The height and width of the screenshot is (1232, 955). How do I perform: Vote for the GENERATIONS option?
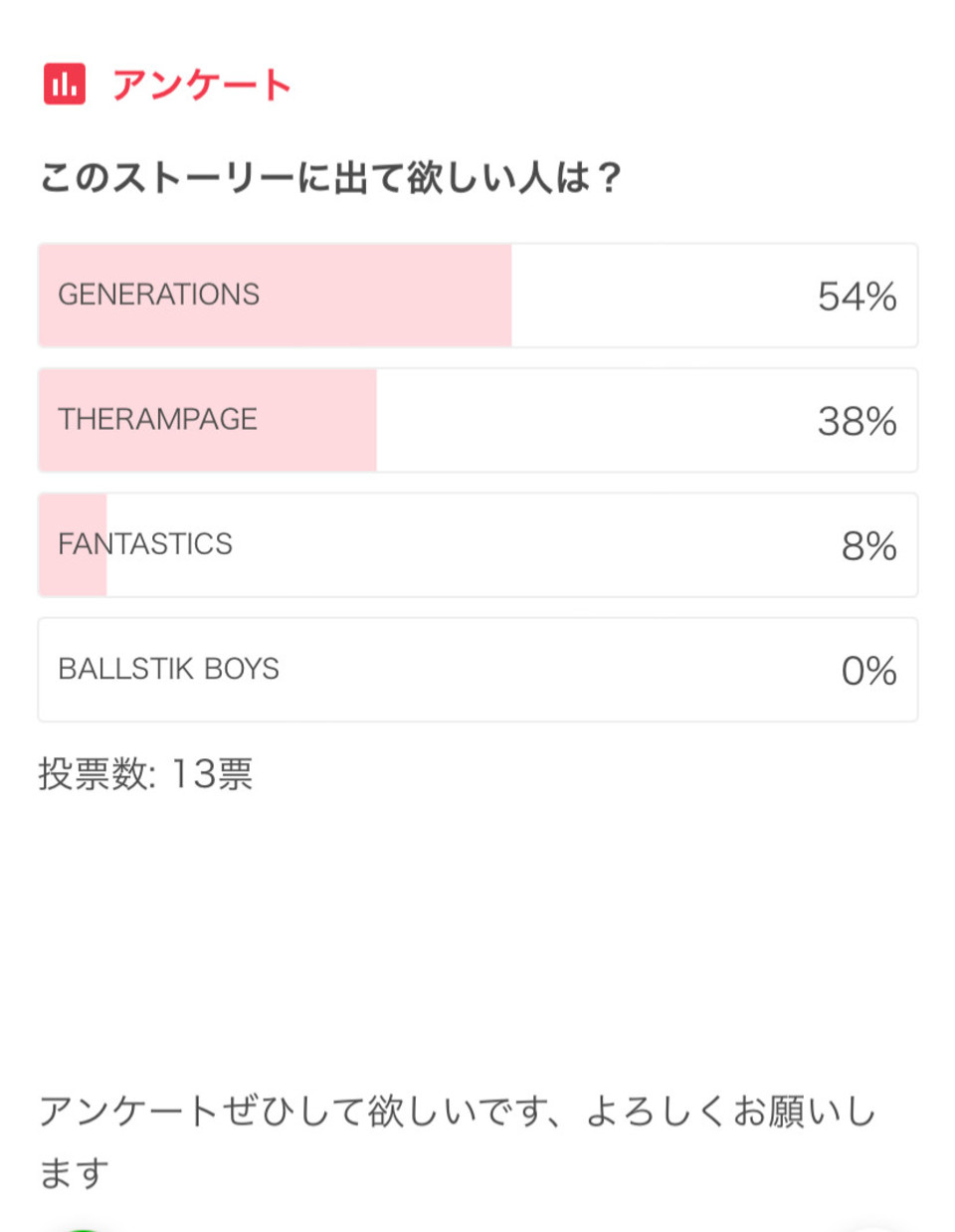coord(159,295)
